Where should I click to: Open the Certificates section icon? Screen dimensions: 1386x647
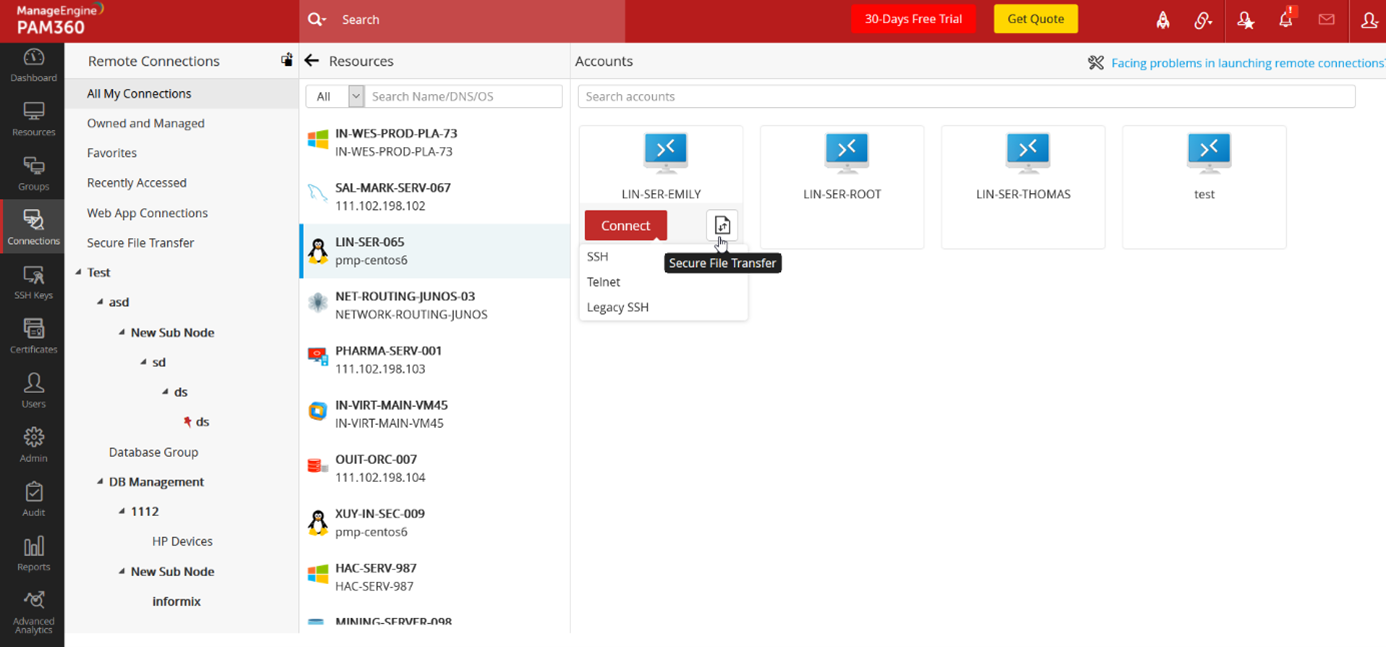coord(33,335)
